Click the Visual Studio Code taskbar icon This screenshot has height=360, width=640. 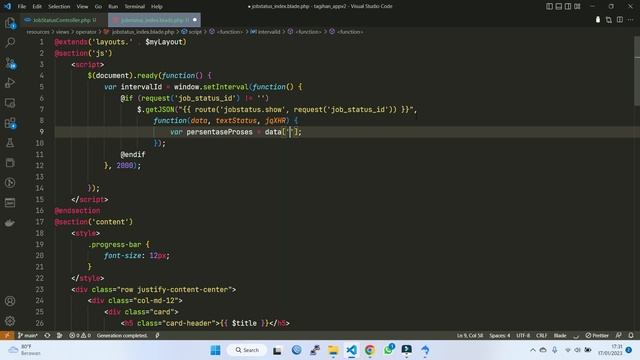pos(351,350)
